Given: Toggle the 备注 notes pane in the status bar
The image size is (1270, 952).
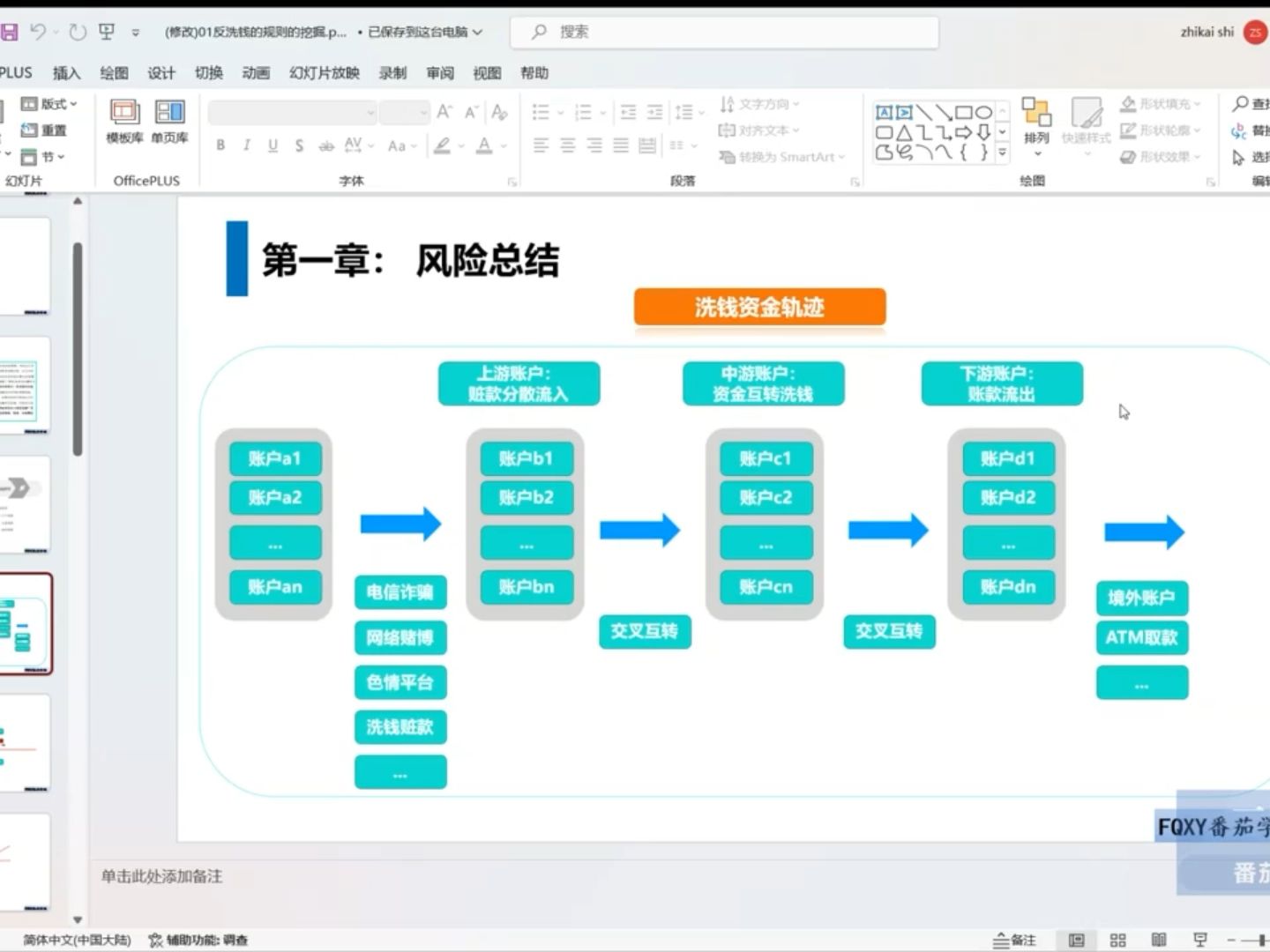Looking at the screenshot, I should 1015,940.
